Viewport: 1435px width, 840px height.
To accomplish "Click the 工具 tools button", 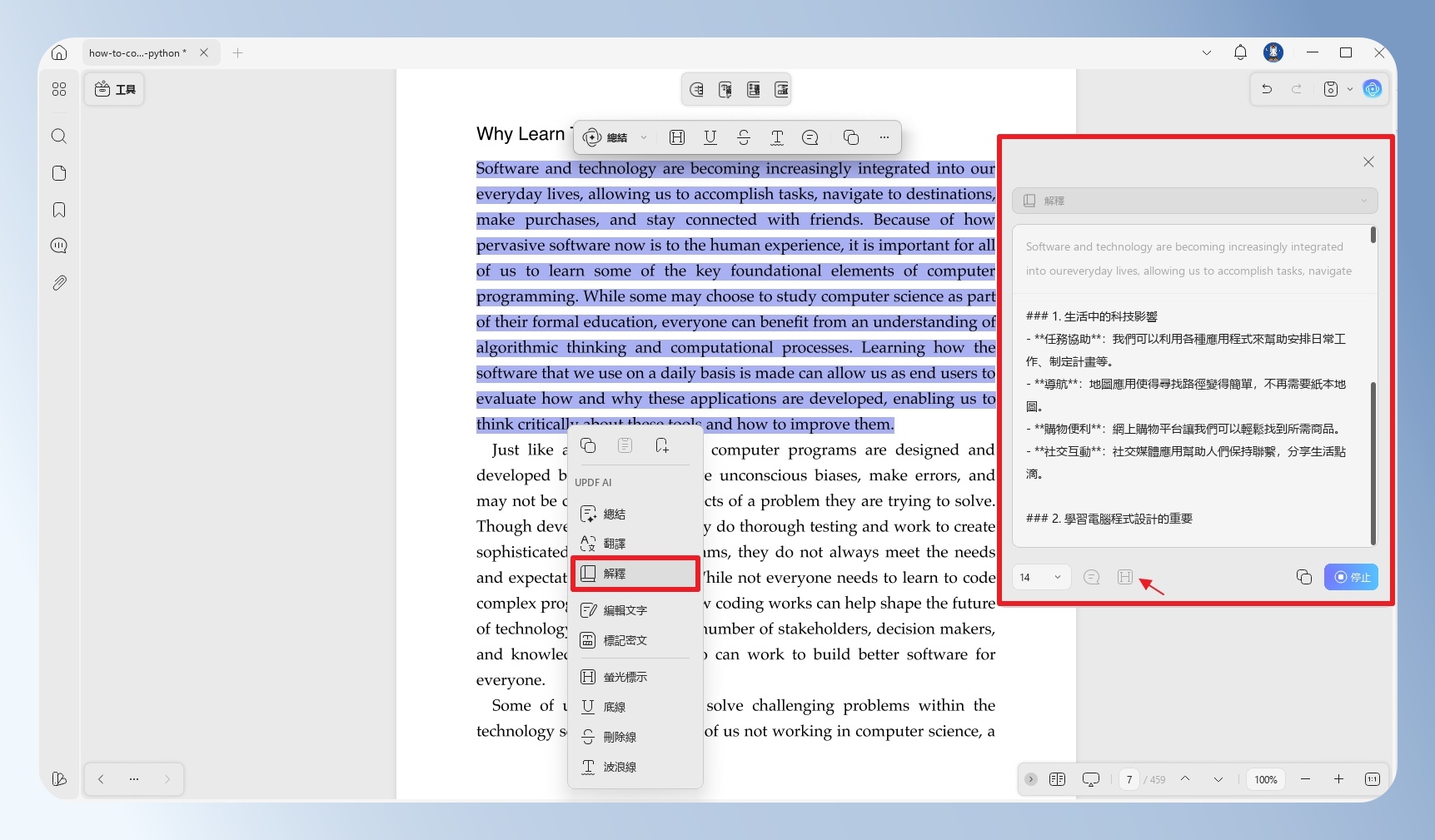I will (x=115, y=89).
